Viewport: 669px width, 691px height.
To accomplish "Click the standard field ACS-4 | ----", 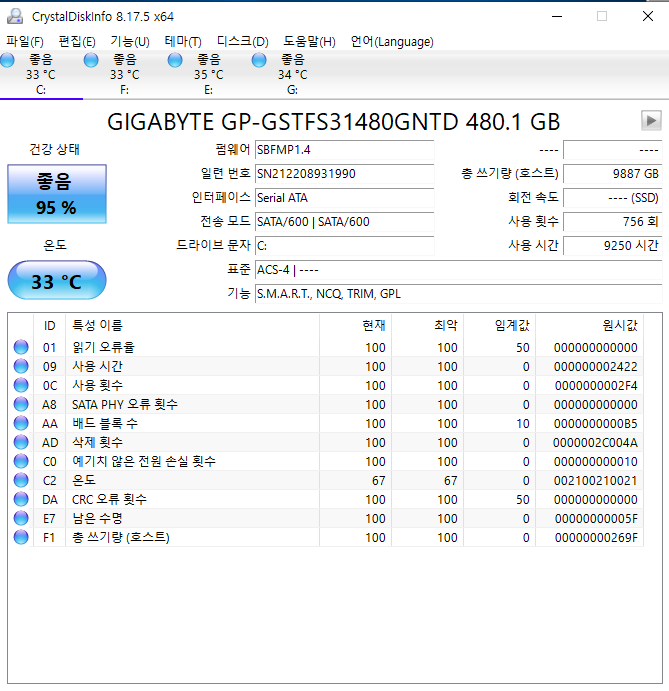I will (x=458, y=270).
